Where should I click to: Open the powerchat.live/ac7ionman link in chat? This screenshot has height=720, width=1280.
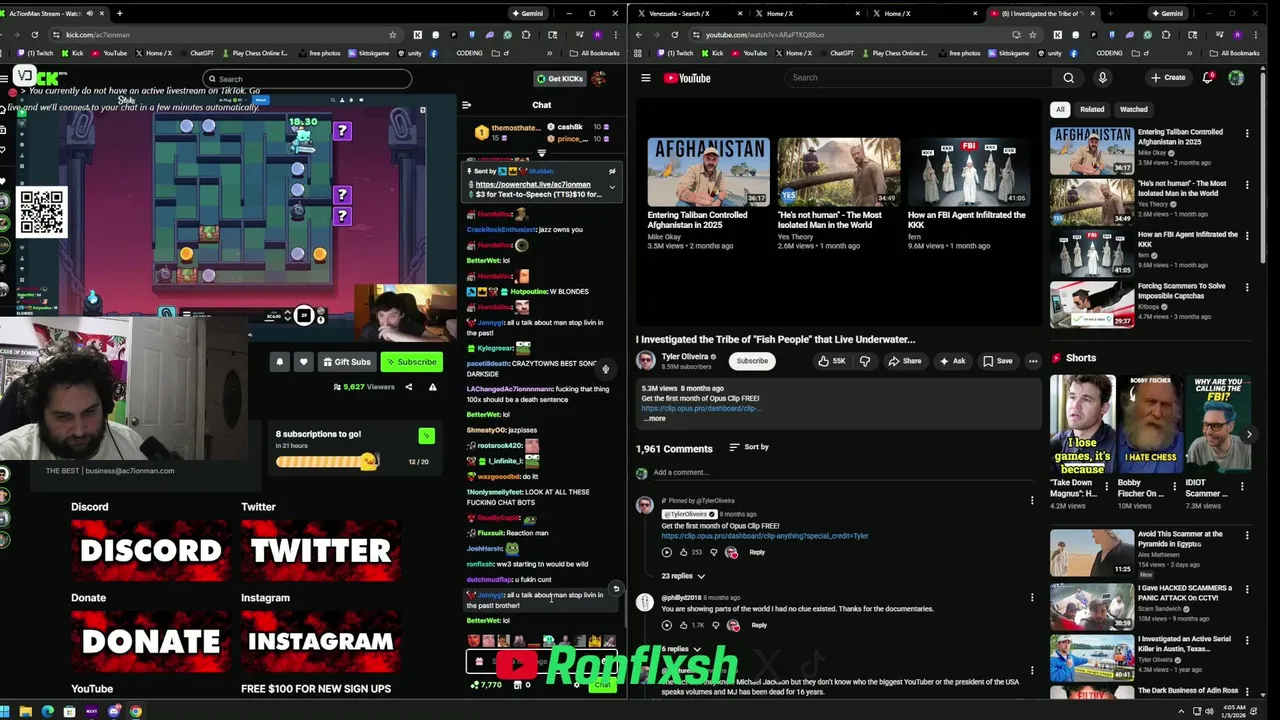(532, 185)
